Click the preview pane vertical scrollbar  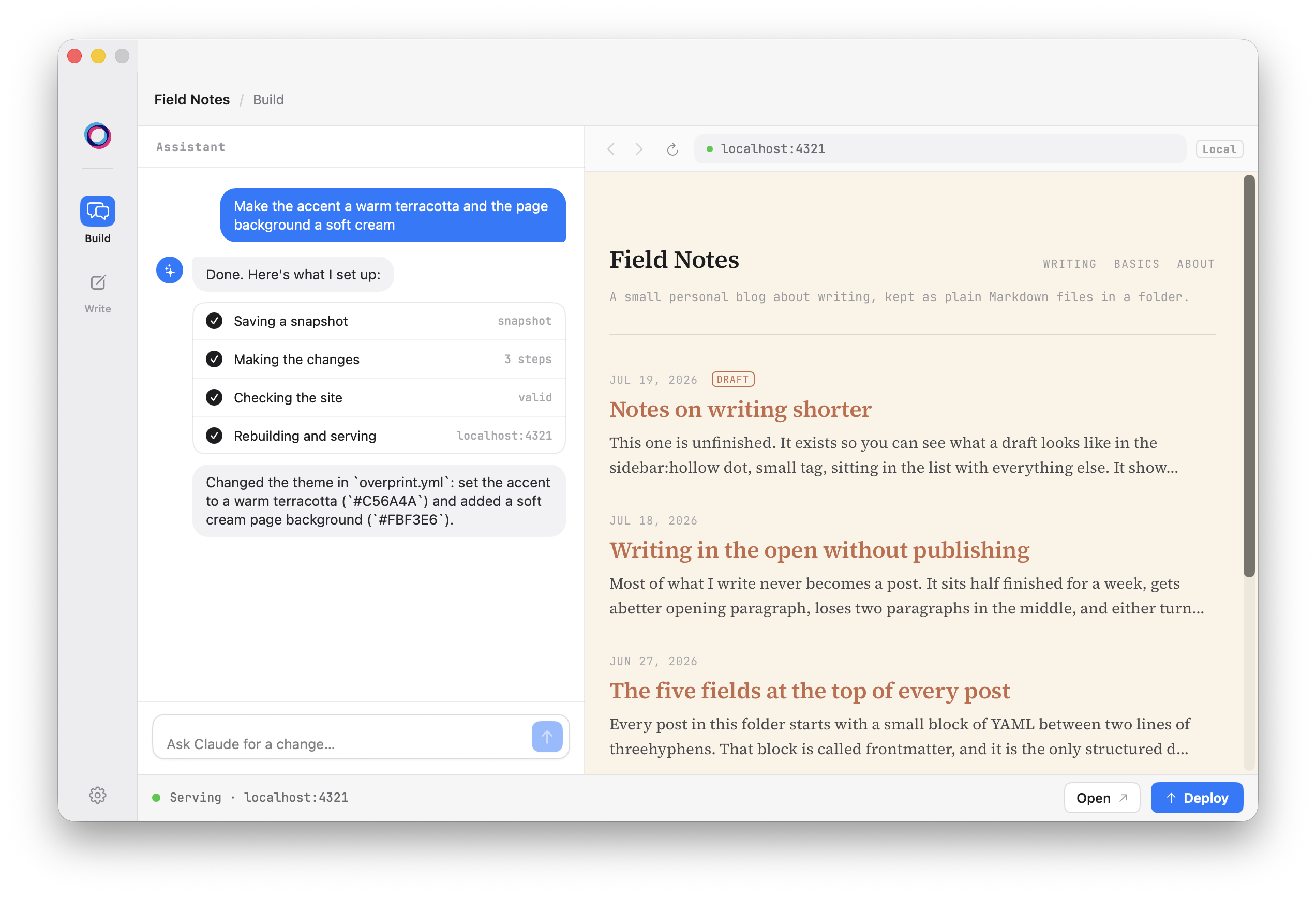point(1249,377)
